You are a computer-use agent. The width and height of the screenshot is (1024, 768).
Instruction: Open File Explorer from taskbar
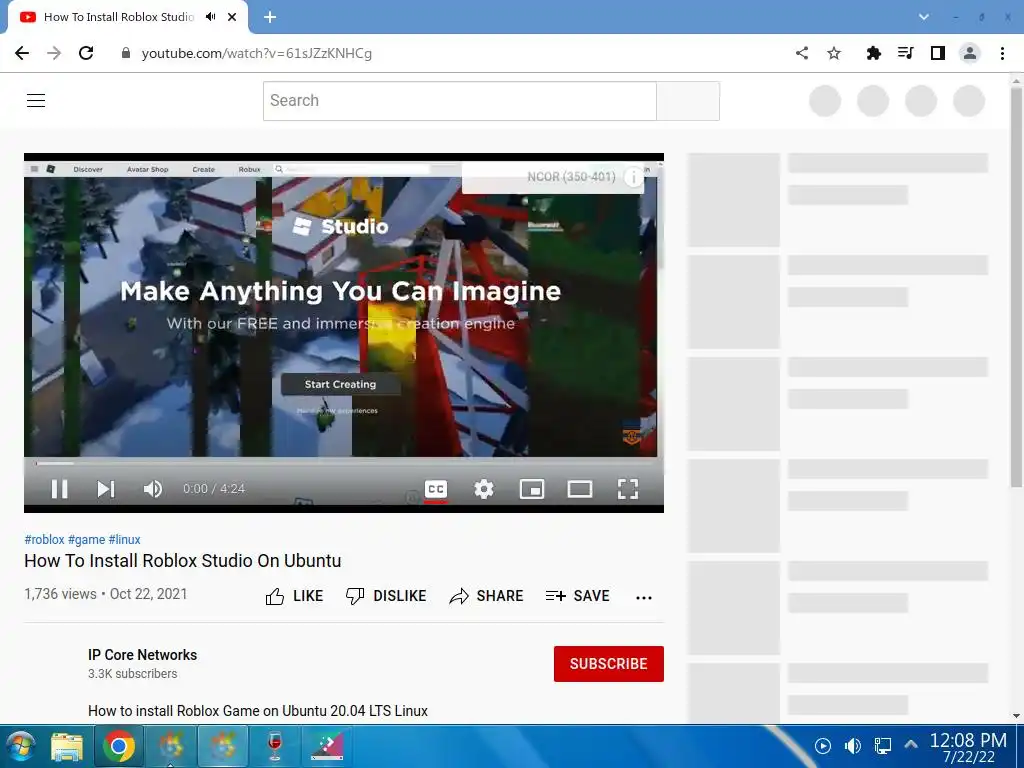coord(67,746)
